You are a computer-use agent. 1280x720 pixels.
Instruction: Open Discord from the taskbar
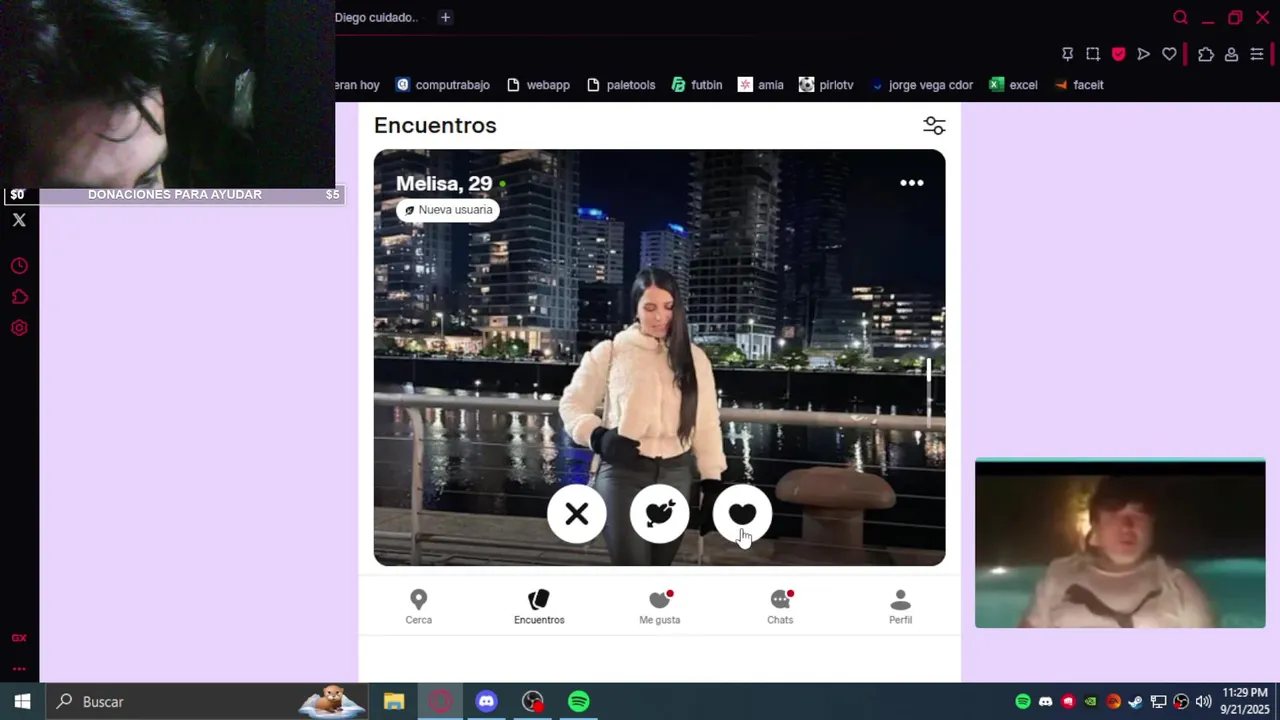pyautogui.click(x=486, y=702)
